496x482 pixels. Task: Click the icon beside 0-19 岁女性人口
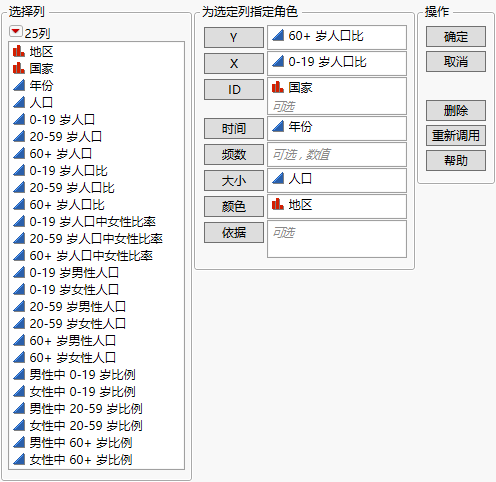point(19,290)
